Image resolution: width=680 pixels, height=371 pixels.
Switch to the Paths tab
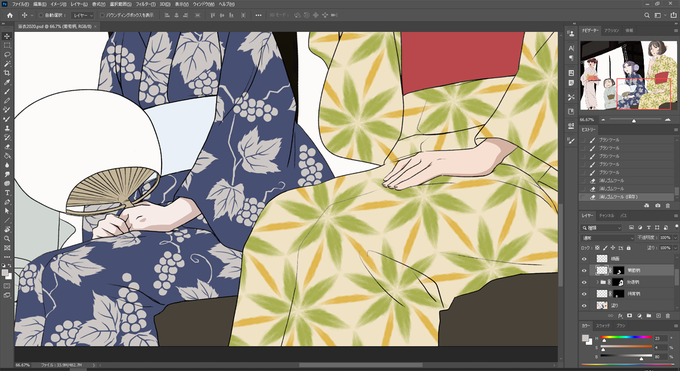623,216
